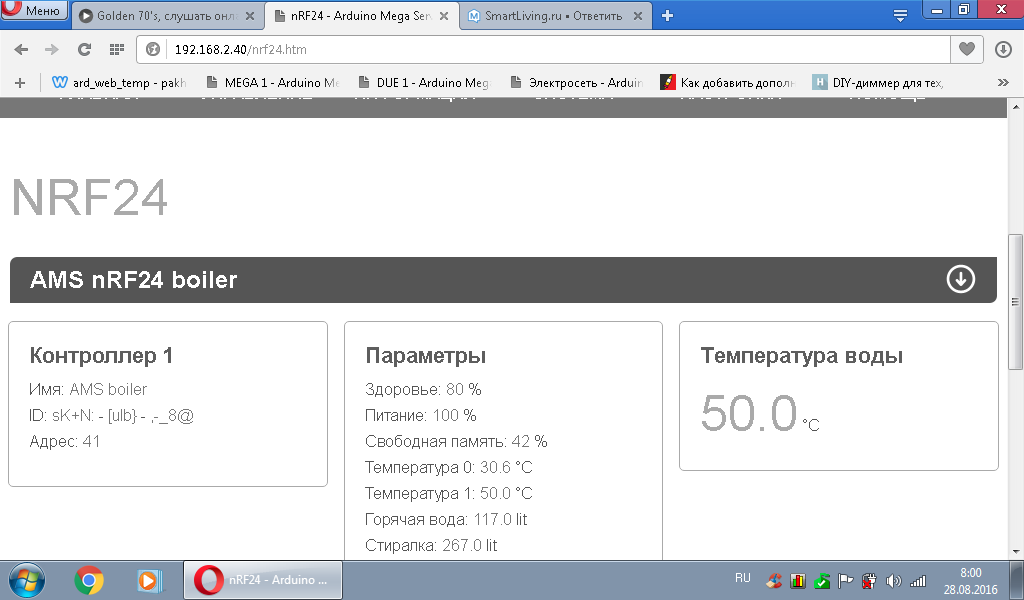
Task: Open the downloads arrow icon
Action: [1003, 49]
